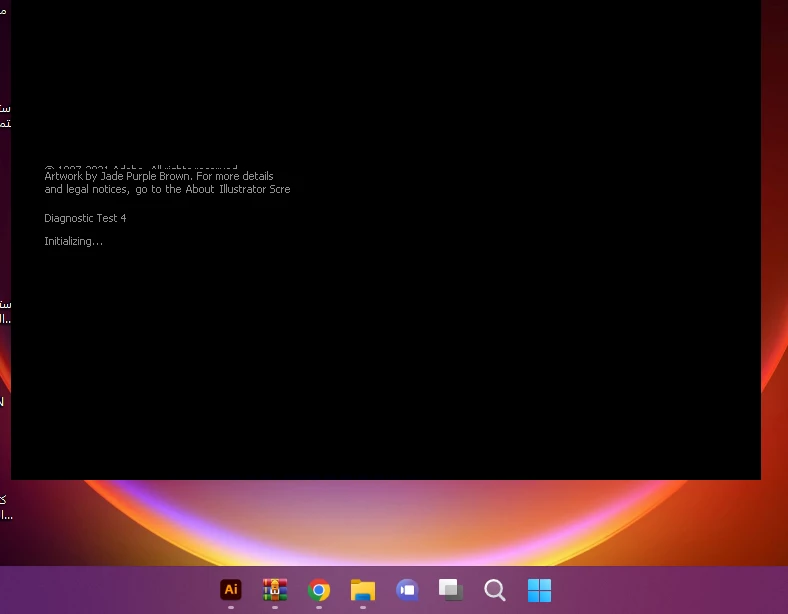Click the 'Diagnostic Test 4' splash text

pyautogui.click(x=85, y=218)
